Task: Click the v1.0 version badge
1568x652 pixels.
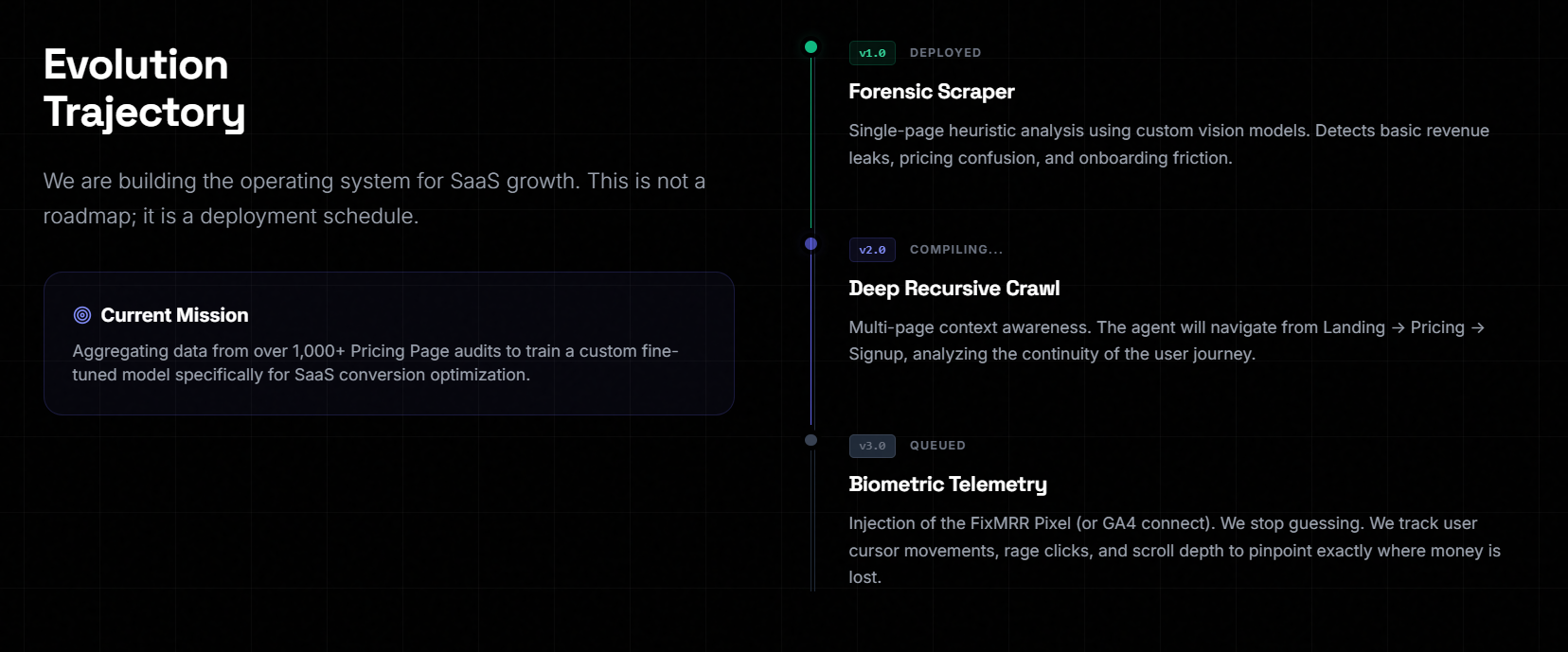Action: [872, 53]
